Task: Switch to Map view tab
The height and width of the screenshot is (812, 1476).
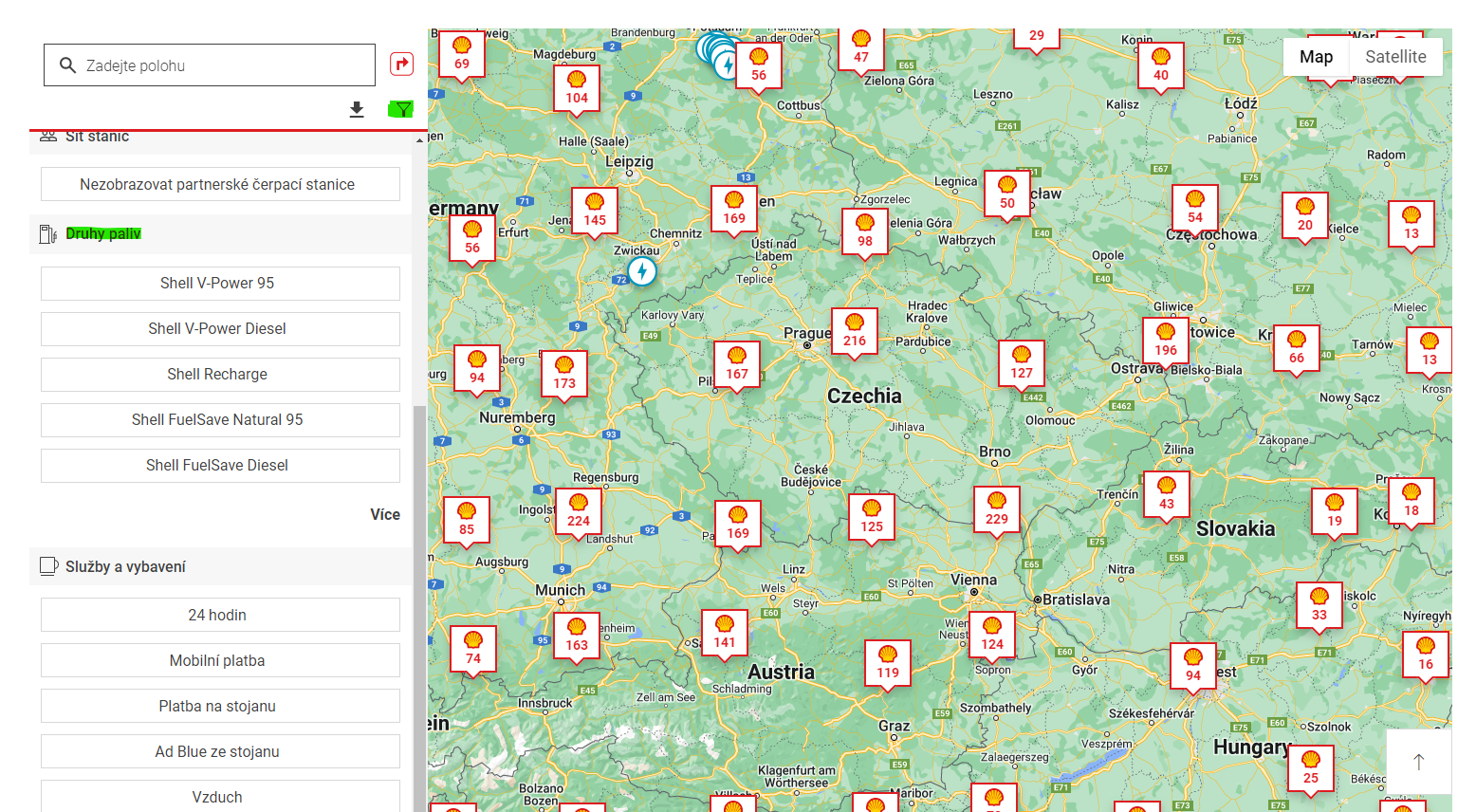Action: pos(1316,57)
